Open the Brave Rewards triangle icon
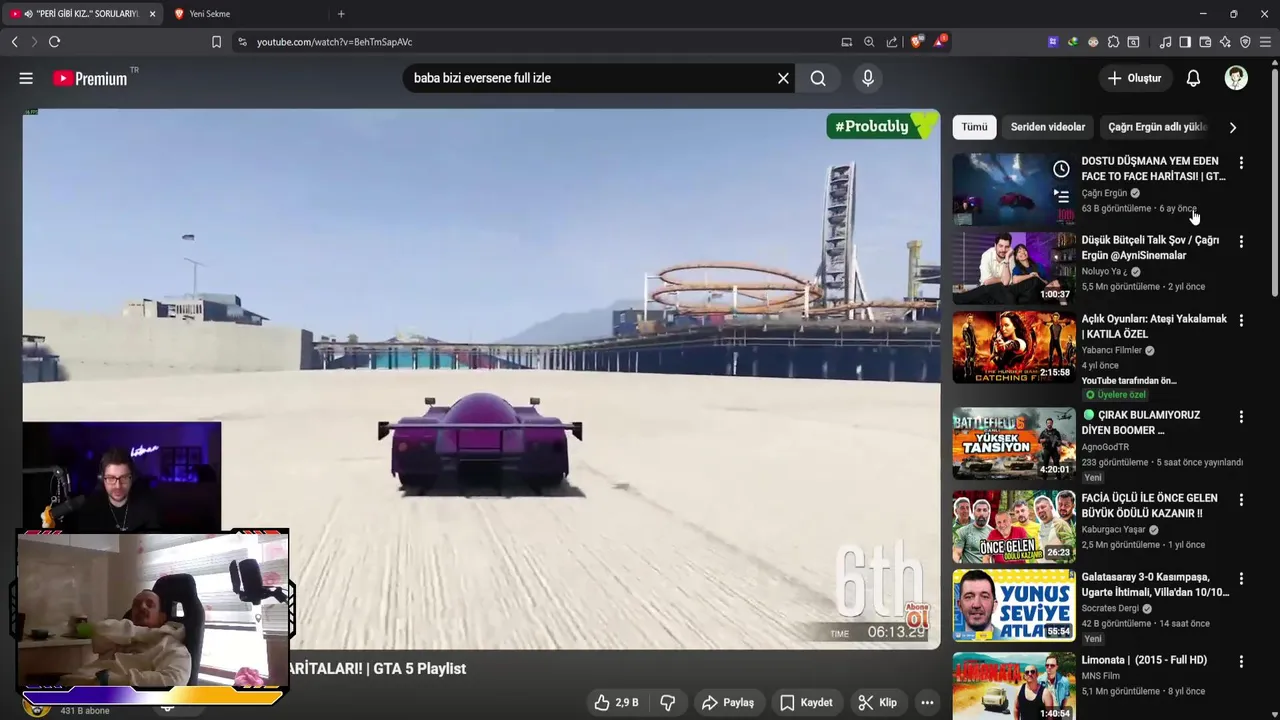Screen dimensions: 1280x720 (x=940, y=42)
